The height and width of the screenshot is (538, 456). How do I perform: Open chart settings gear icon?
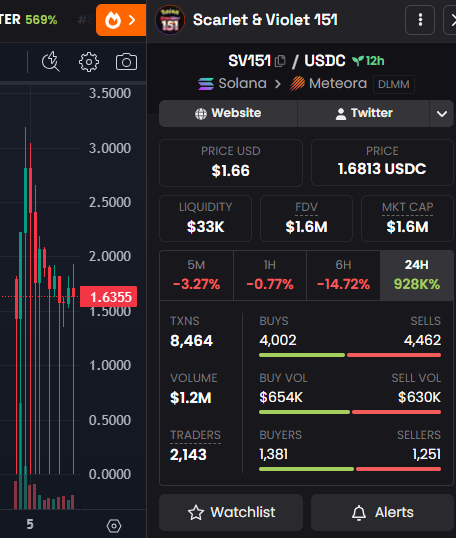pos(89,62)
